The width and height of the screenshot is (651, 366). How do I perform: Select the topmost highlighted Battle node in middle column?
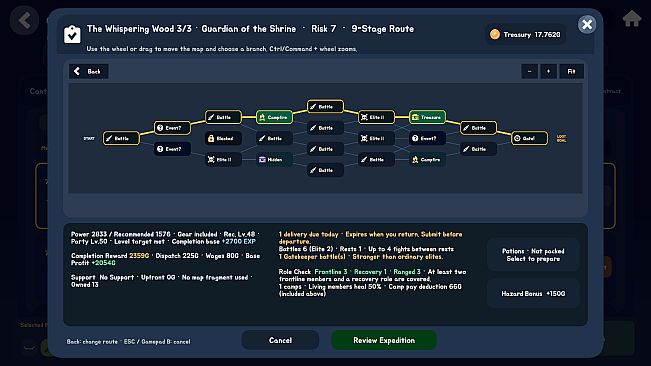(x=326, y=107)
